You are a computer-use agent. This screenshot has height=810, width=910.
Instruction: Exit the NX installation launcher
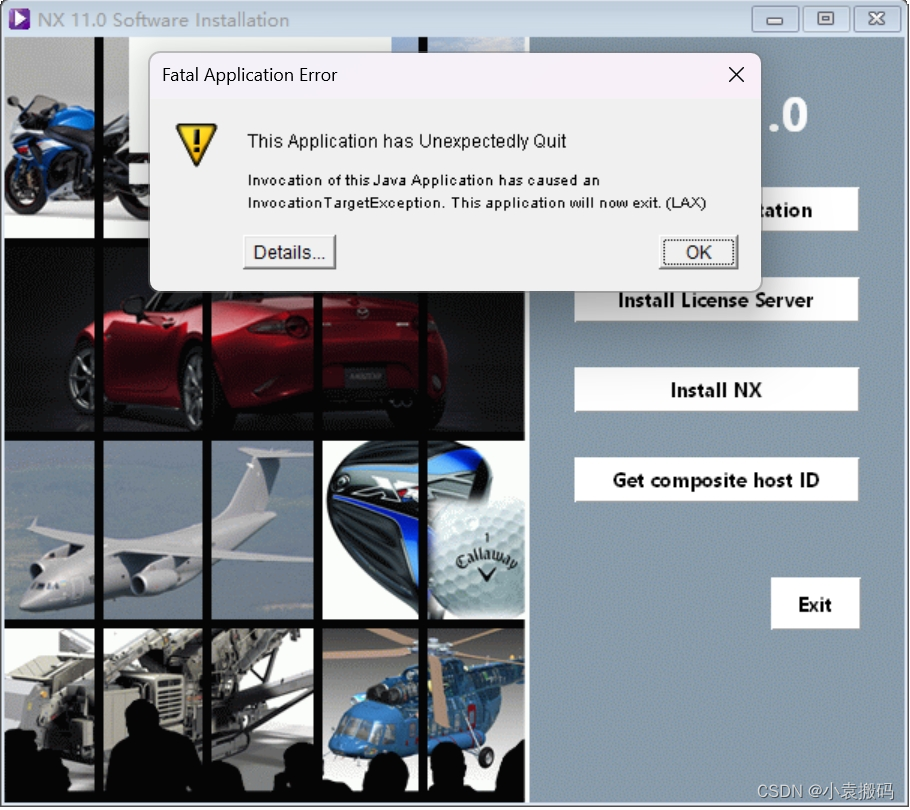coord(815,604)
